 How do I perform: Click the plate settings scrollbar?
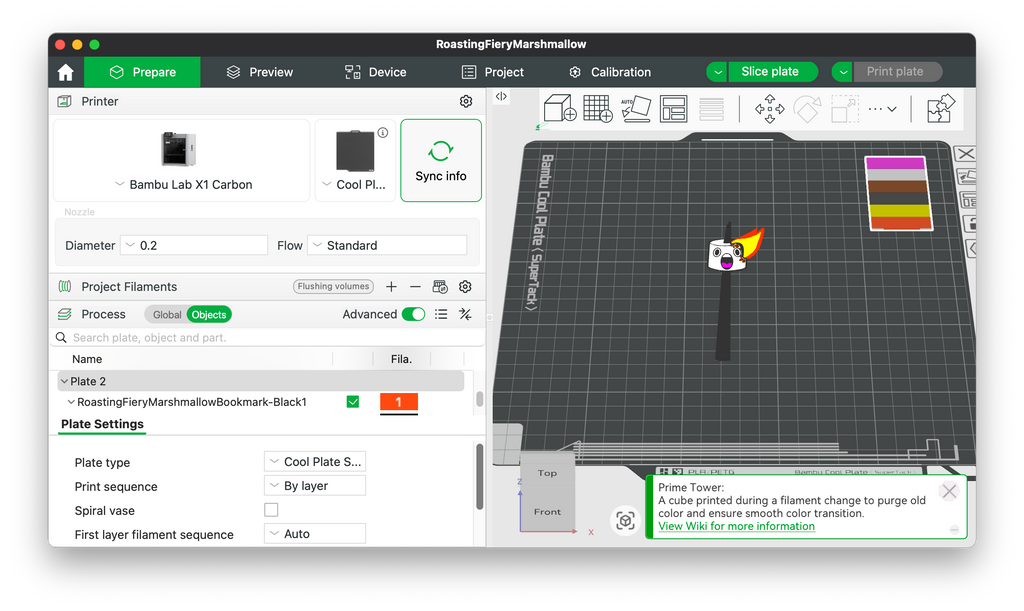point(479,477)
